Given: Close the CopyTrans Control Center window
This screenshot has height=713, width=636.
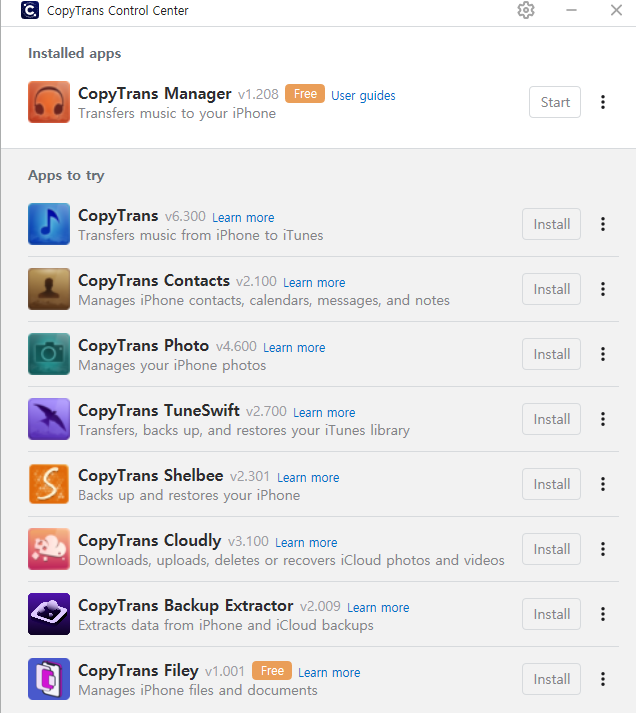Looking at the screenshot, I should tap(616, 10).
